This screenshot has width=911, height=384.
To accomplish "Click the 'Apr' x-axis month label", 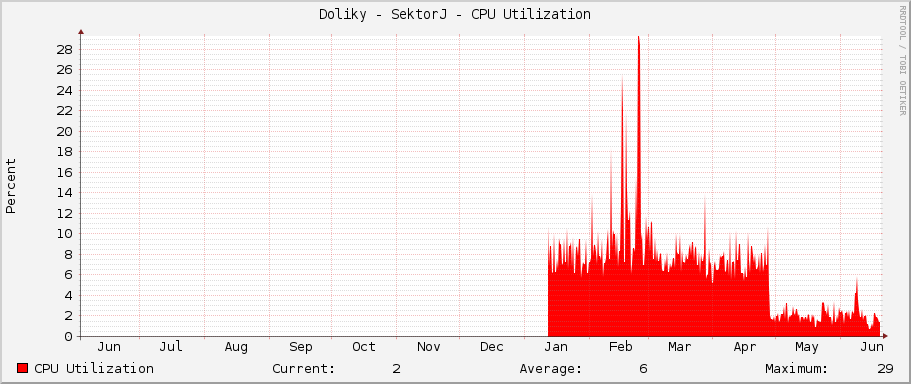I will tap(745, 347).
